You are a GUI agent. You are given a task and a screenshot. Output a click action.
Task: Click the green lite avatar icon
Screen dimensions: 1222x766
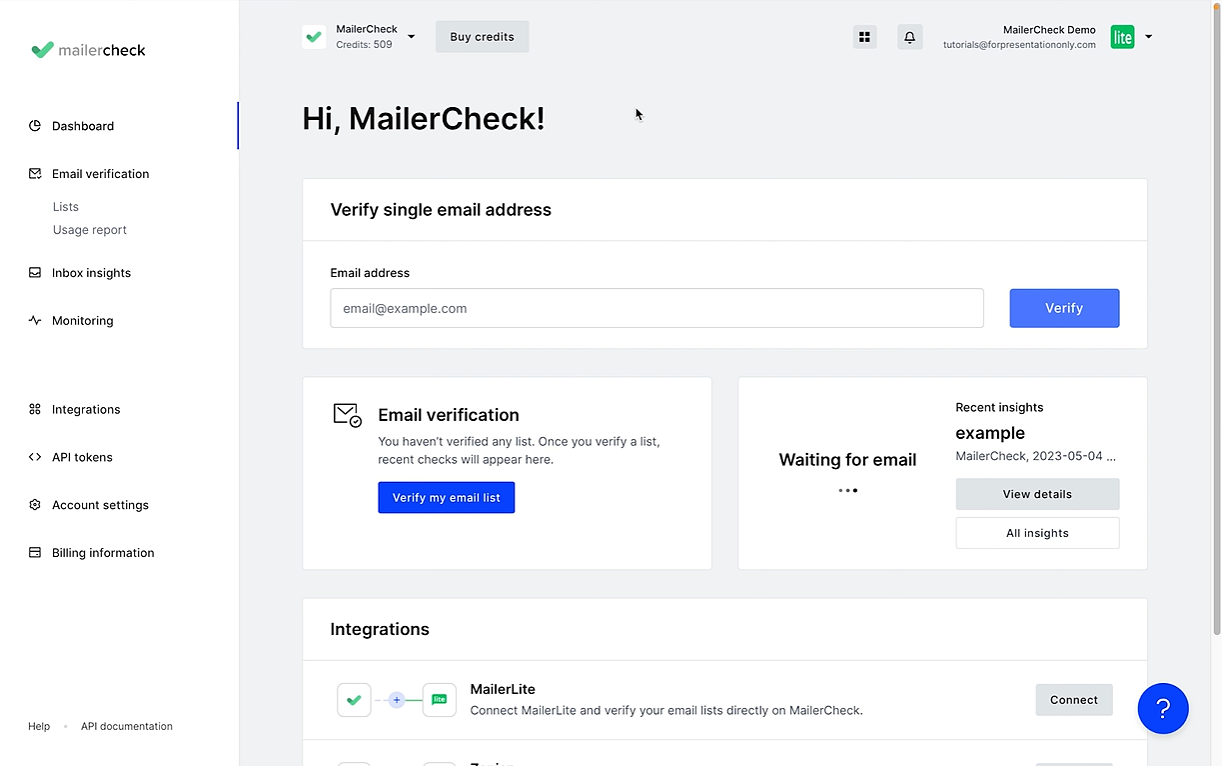pyautogui.click(x=1123, y=37)
